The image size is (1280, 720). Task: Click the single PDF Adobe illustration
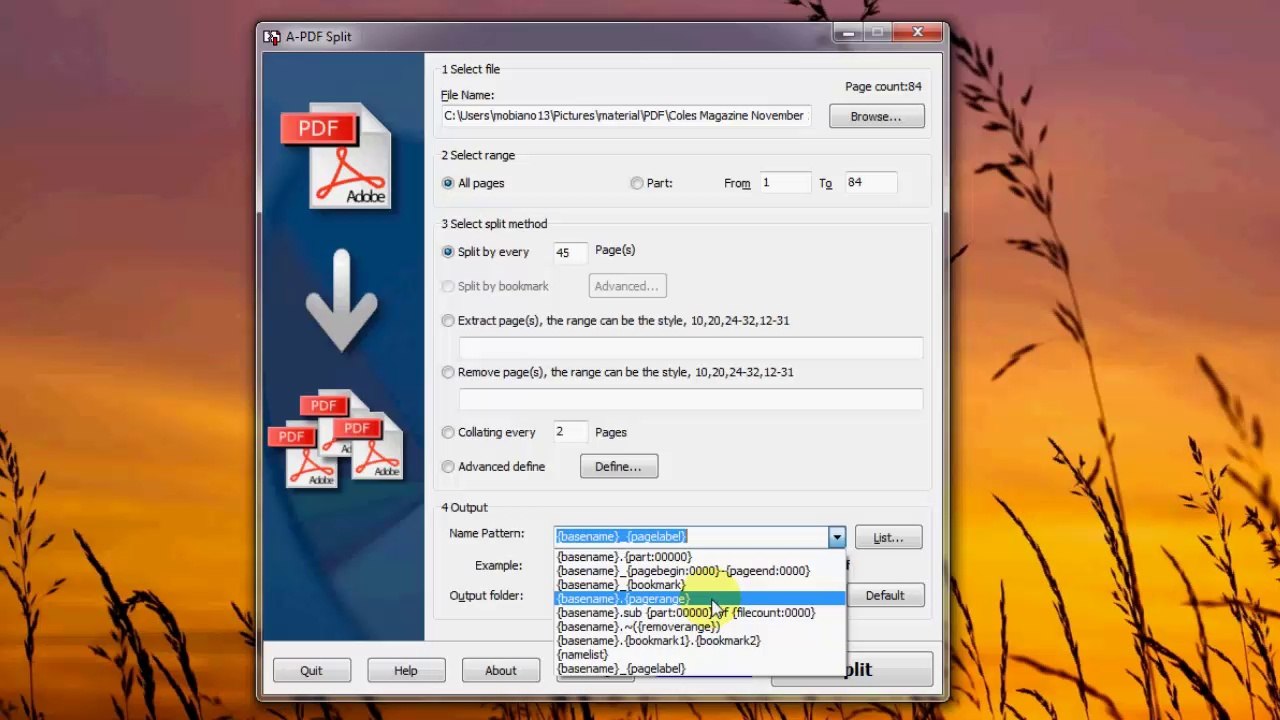tap(337, 156)
